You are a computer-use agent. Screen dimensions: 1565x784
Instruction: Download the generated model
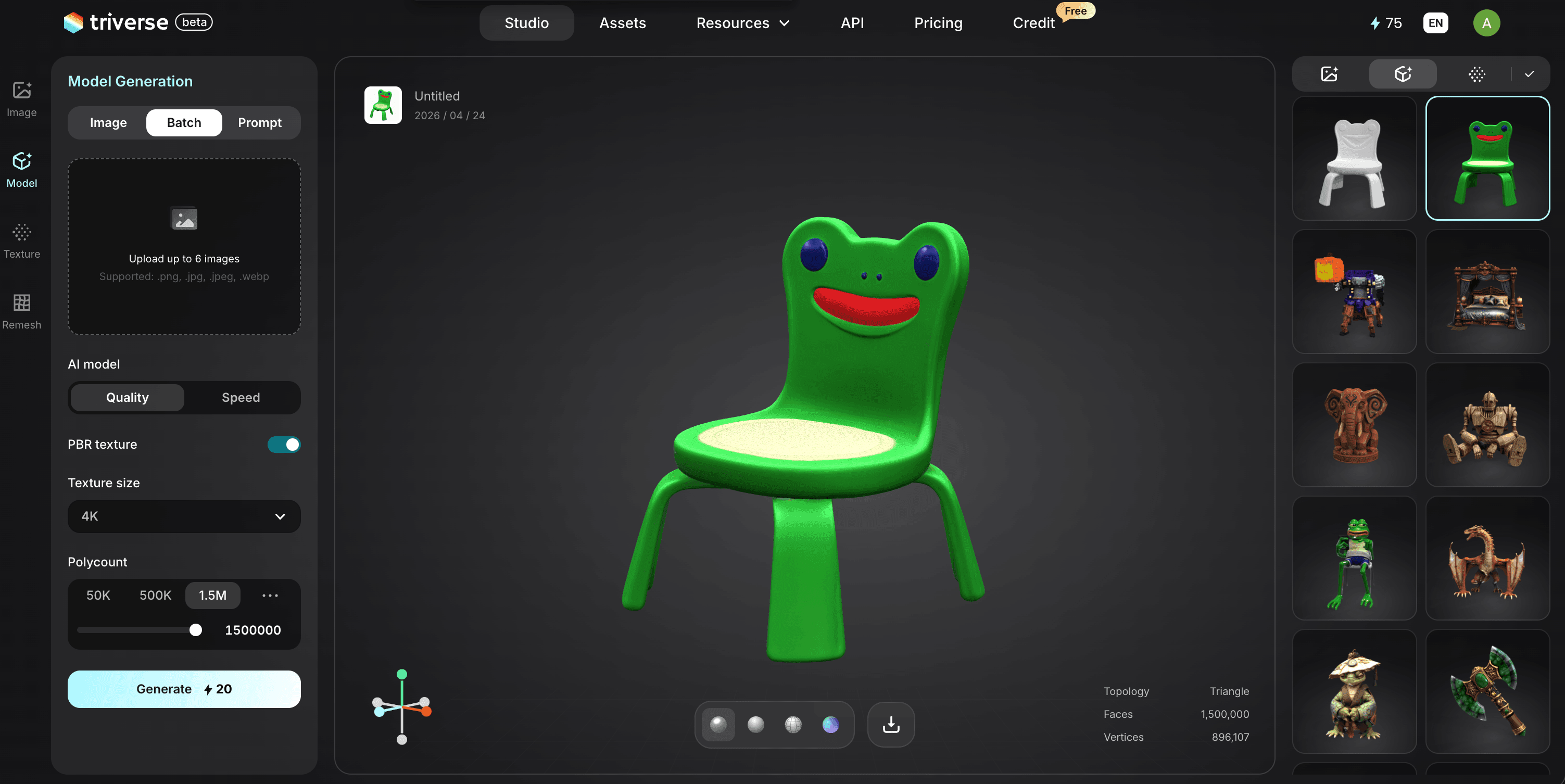(x=891, y=725)
